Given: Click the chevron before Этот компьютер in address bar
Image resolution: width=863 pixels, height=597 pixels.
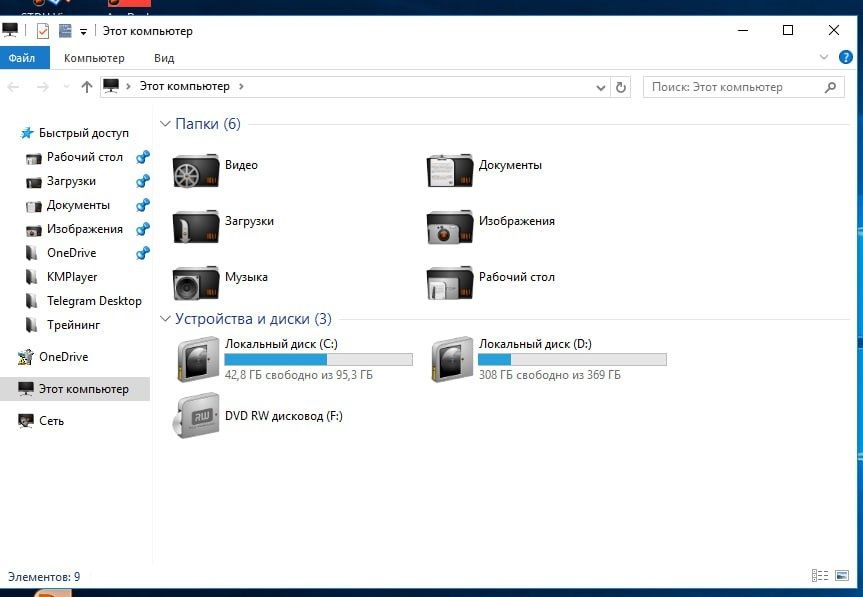Looking at the screenshot, I should pyautogui.click(x=128, y=86).
